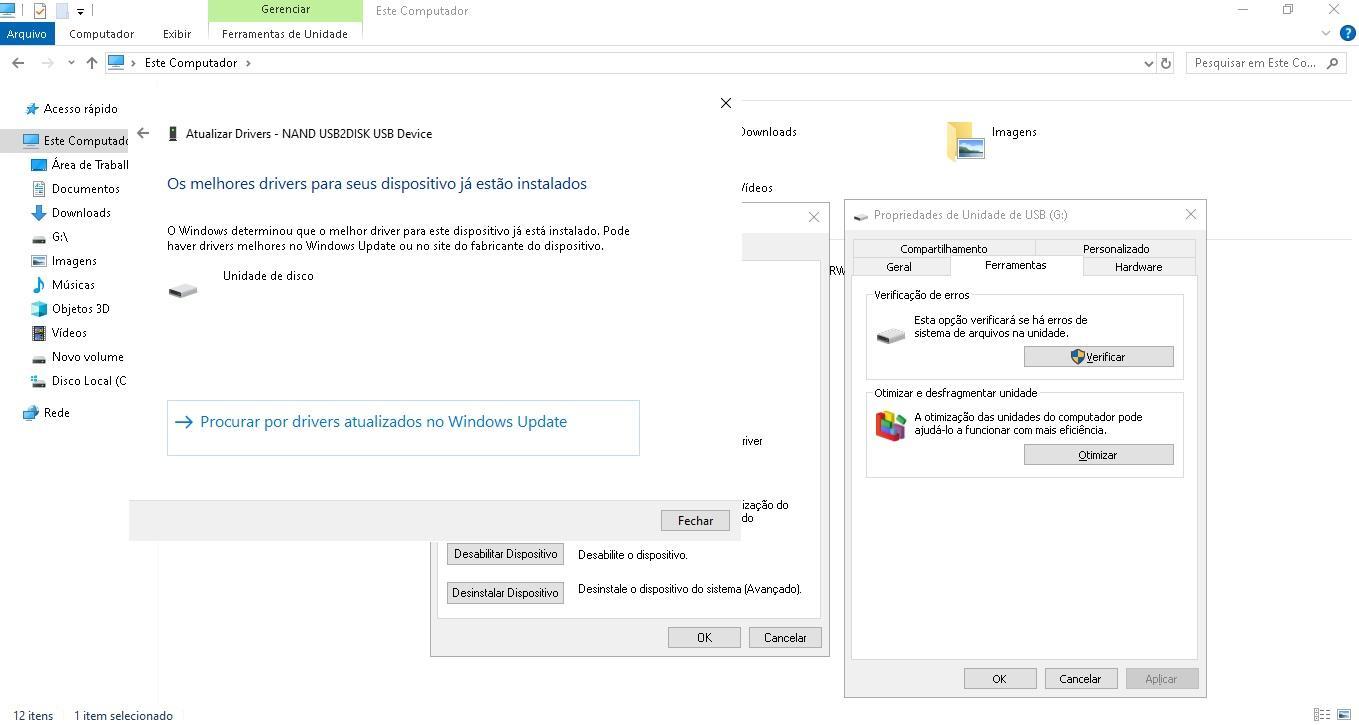The height and width of the screenshot is (725, 1359).
Task: Switch to Hardware tab in USB properties
Action: pyautogui.click(x=1139, y=267)
